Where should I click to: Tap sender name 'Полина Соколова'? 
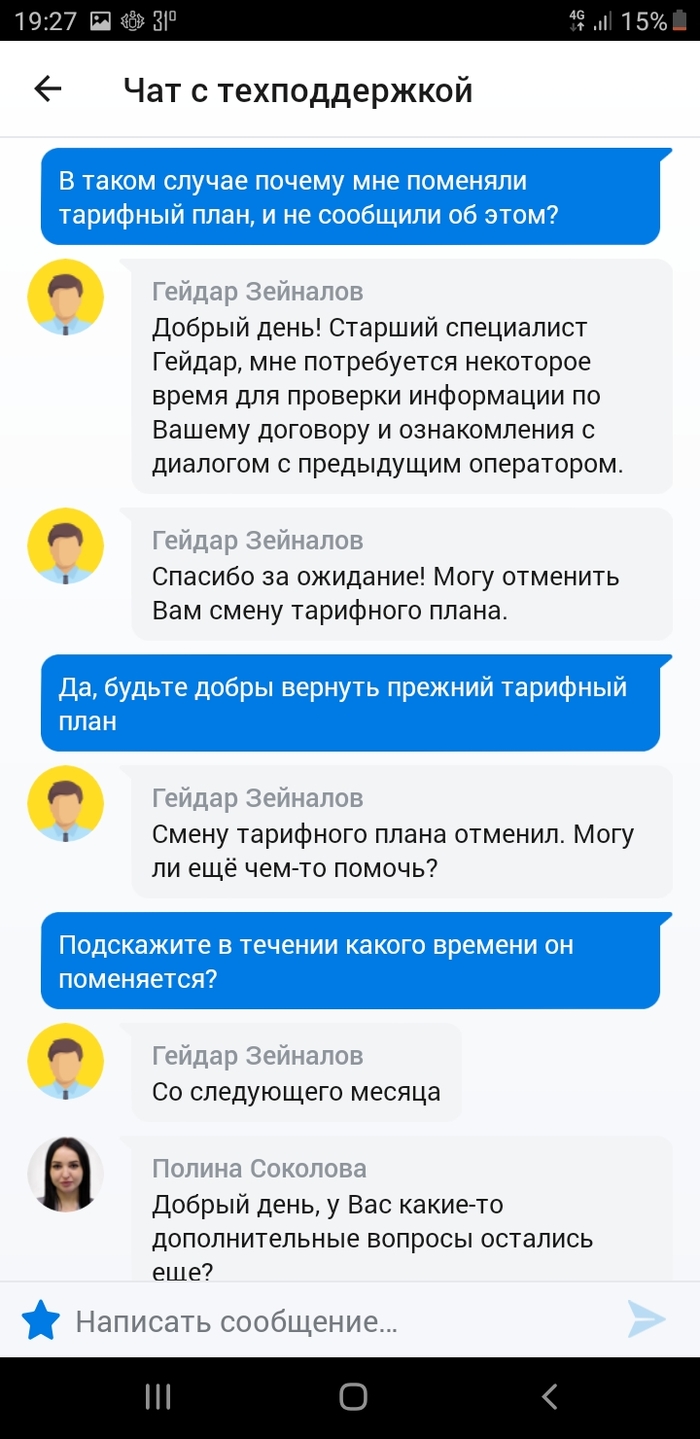pyautogui.click(x=259, y=1168)
